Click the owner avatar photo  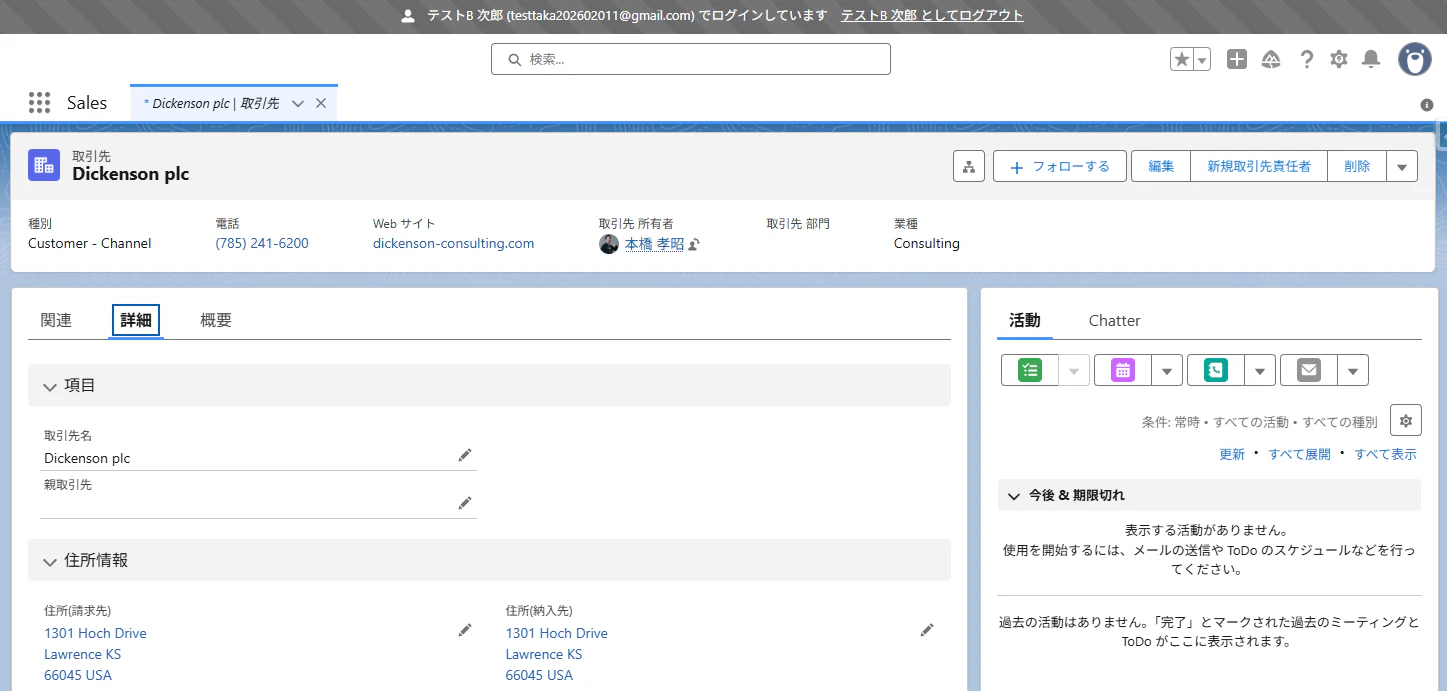pos(609,244)
